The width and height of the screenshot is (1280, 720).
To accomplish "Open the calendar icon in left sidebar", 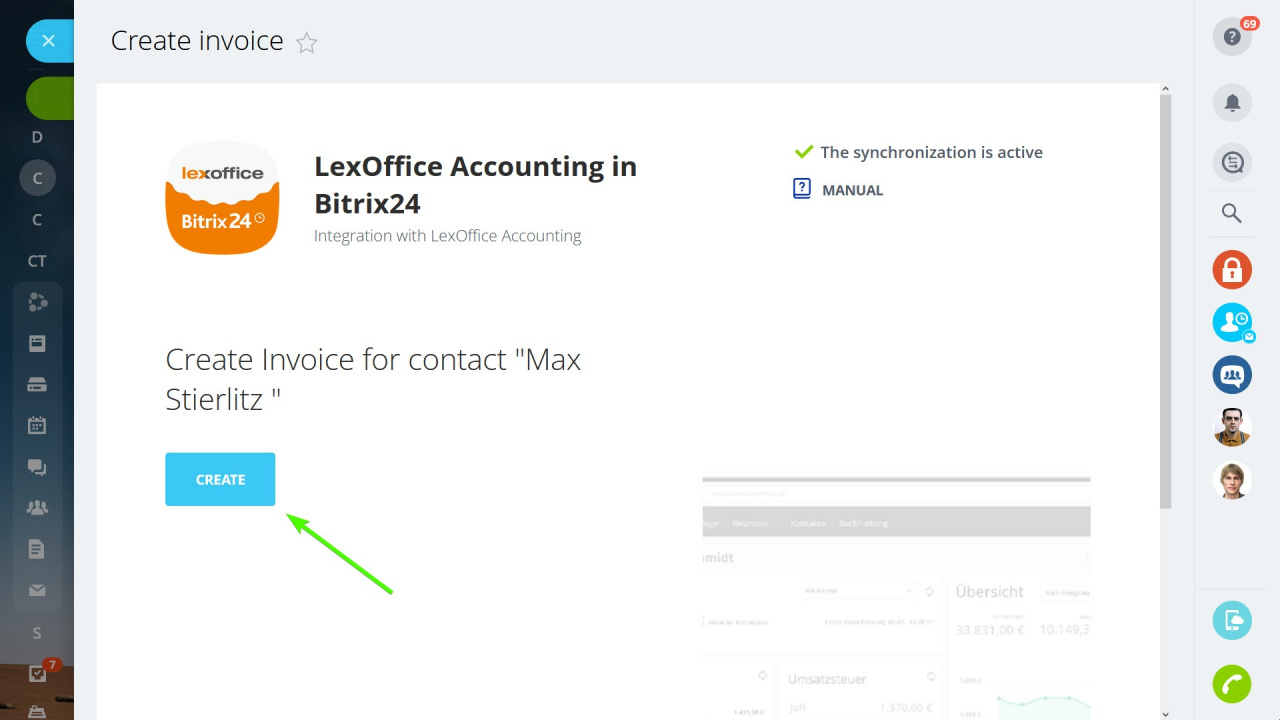I will [x=37, y=425].
